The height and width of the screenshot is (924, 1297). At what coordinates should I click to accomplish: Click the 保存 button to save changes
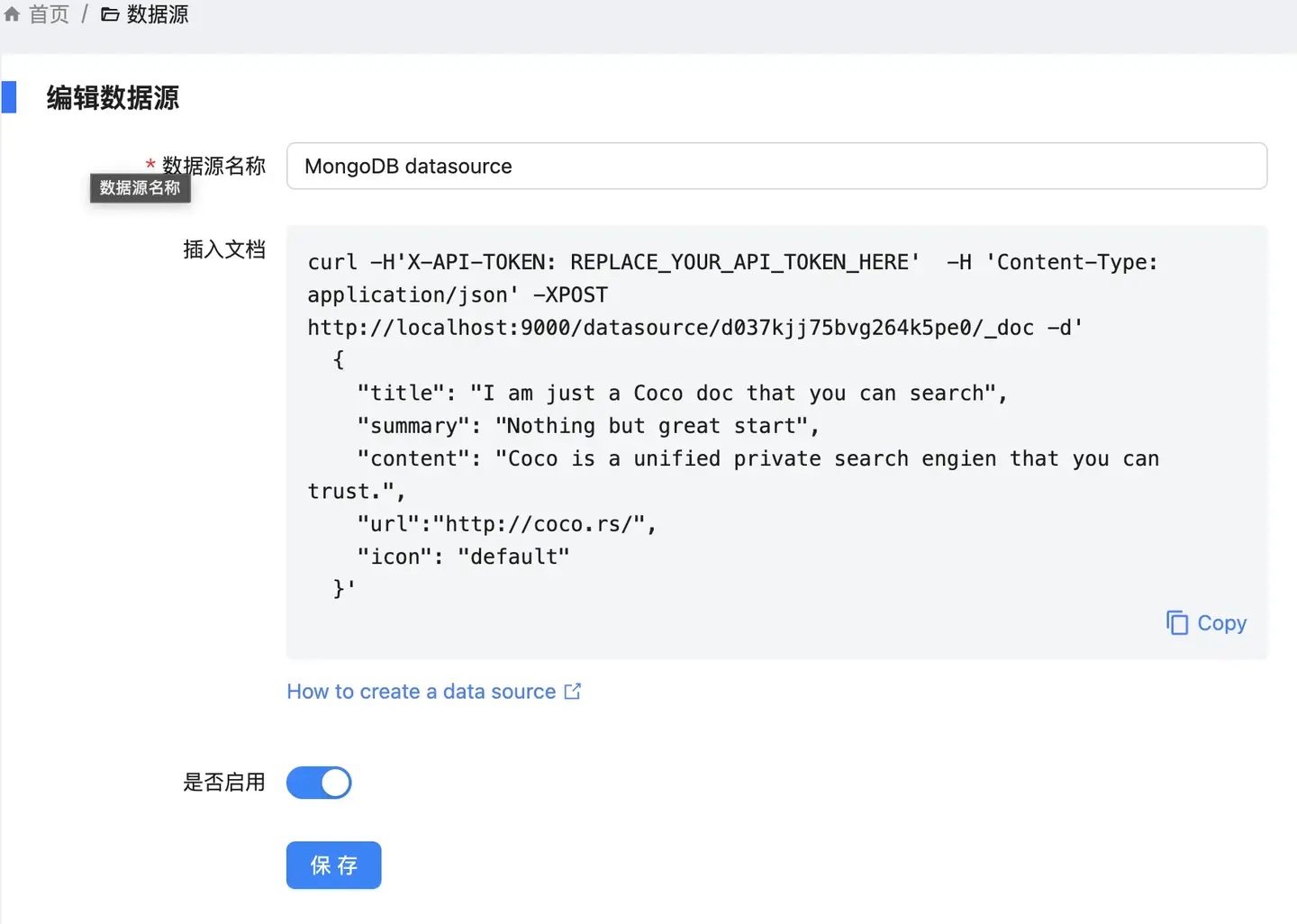[x=333, y=865]
